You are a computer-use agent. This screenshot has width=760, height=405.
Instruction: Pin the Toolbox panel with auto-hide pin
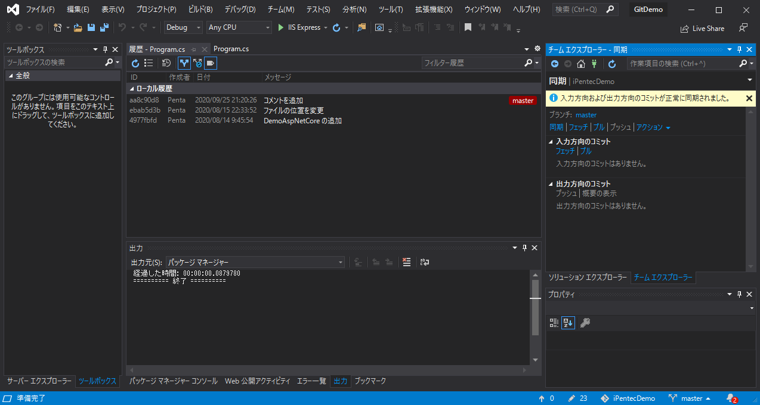click(105, 49)
